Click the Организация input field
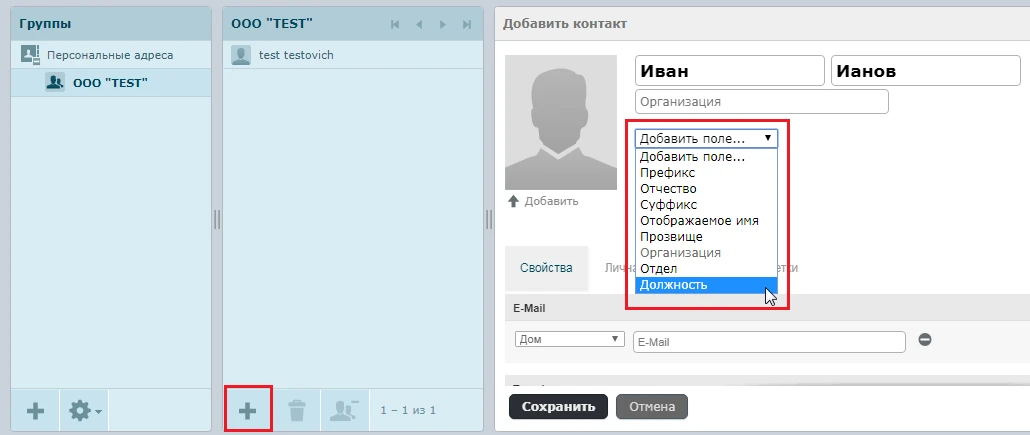This screenshot has height=435, width=1030. [761, 102]
